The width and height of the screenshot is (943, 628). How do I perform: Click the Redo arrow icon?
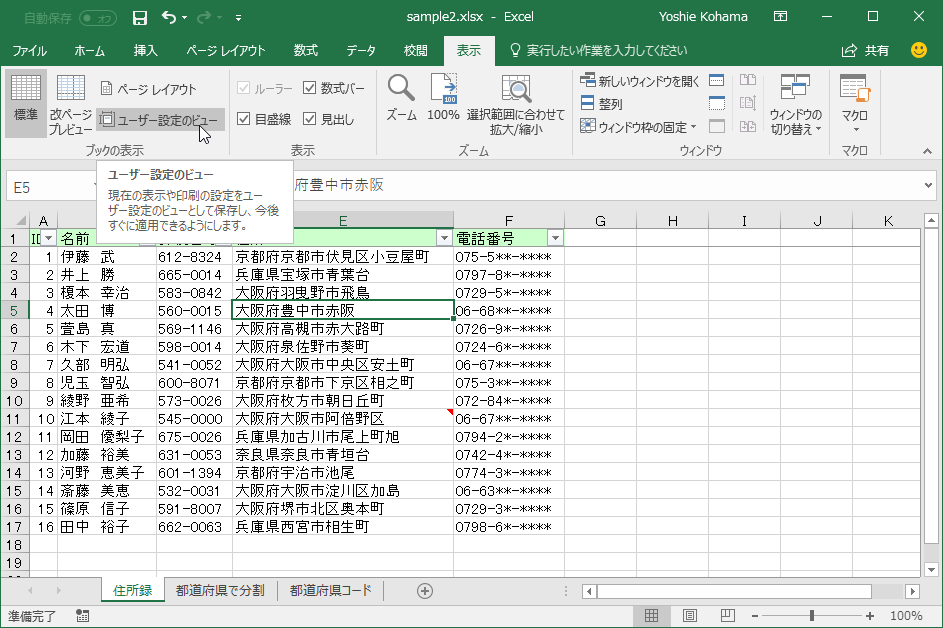(204, 17)
